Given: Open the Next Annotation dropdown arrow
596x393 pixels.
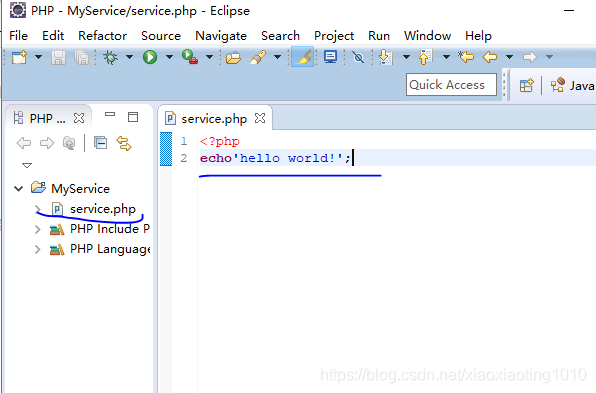Looking at the screenshot, I should pos(406,57).
